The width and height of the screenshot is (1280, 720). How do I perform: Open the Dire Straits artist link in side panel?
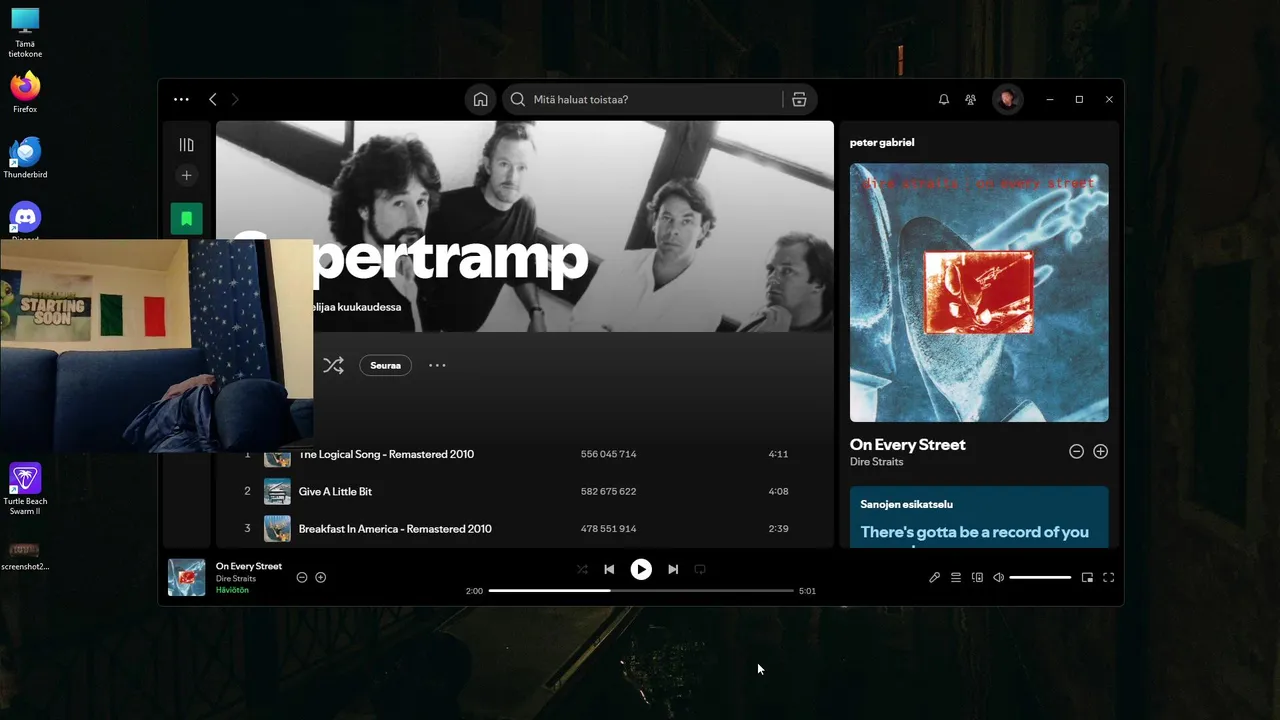876,462
